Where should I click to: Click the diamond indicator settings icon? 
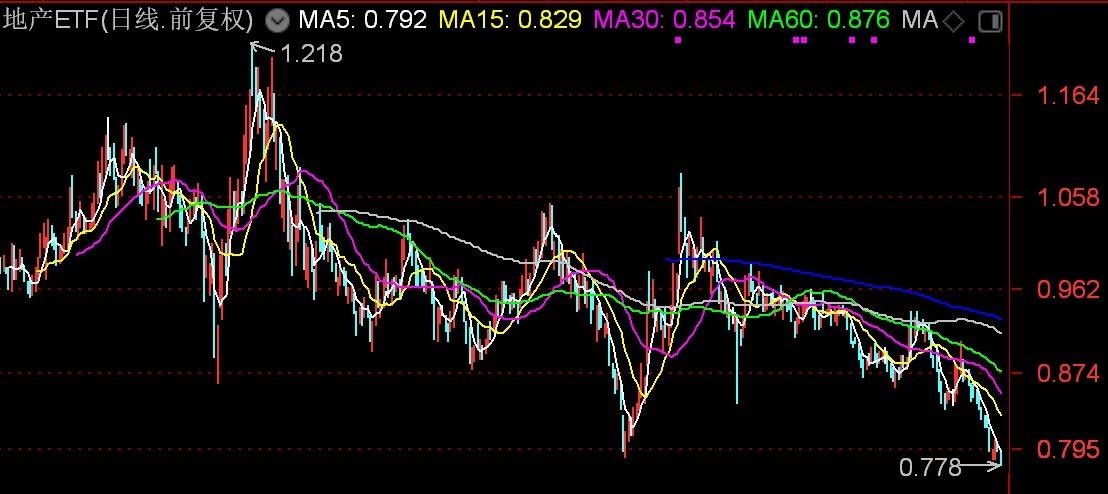[x=954, y=21]
